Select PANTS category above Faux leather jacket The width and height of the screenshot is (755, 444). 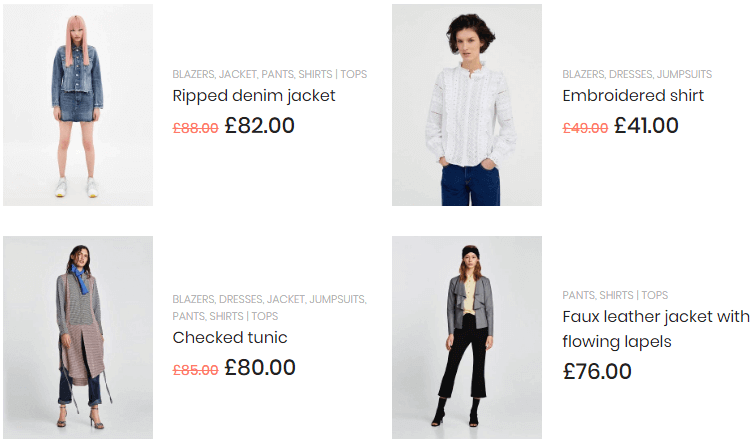point(579,295)
